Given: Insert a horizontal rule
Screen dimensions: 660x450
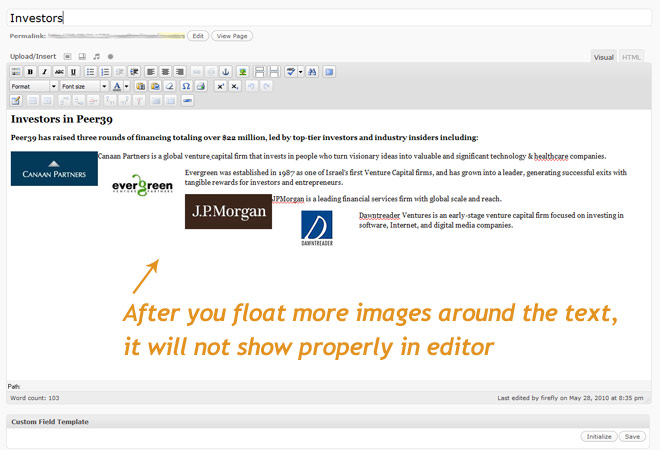Looking at the screenshot, I should tap(187, 101).
